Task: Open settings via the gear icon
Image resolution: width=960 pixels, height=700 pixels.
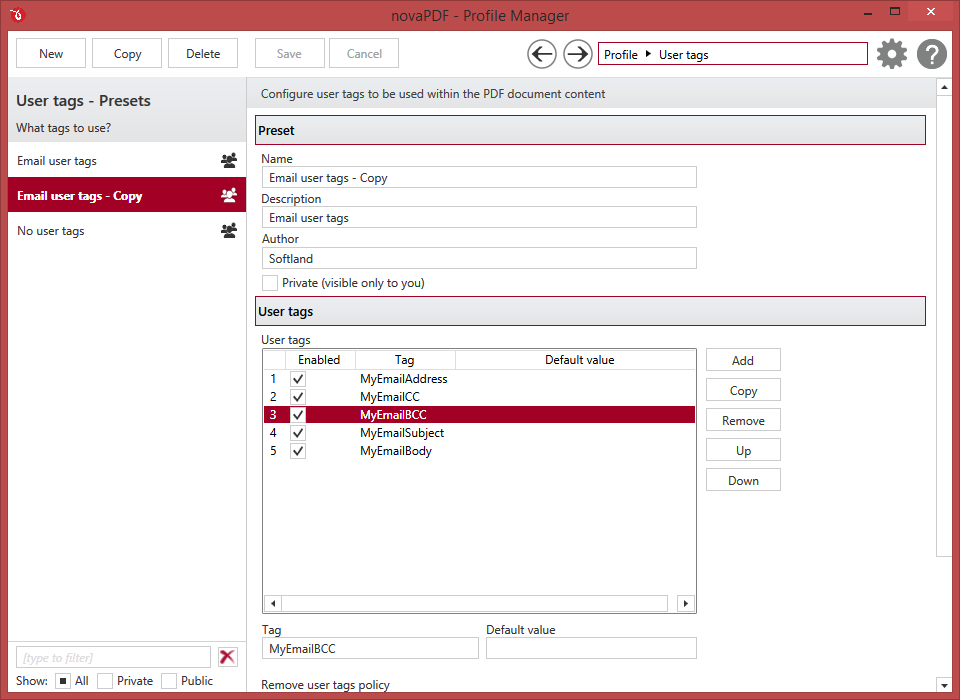Action: tap(891, 54)
